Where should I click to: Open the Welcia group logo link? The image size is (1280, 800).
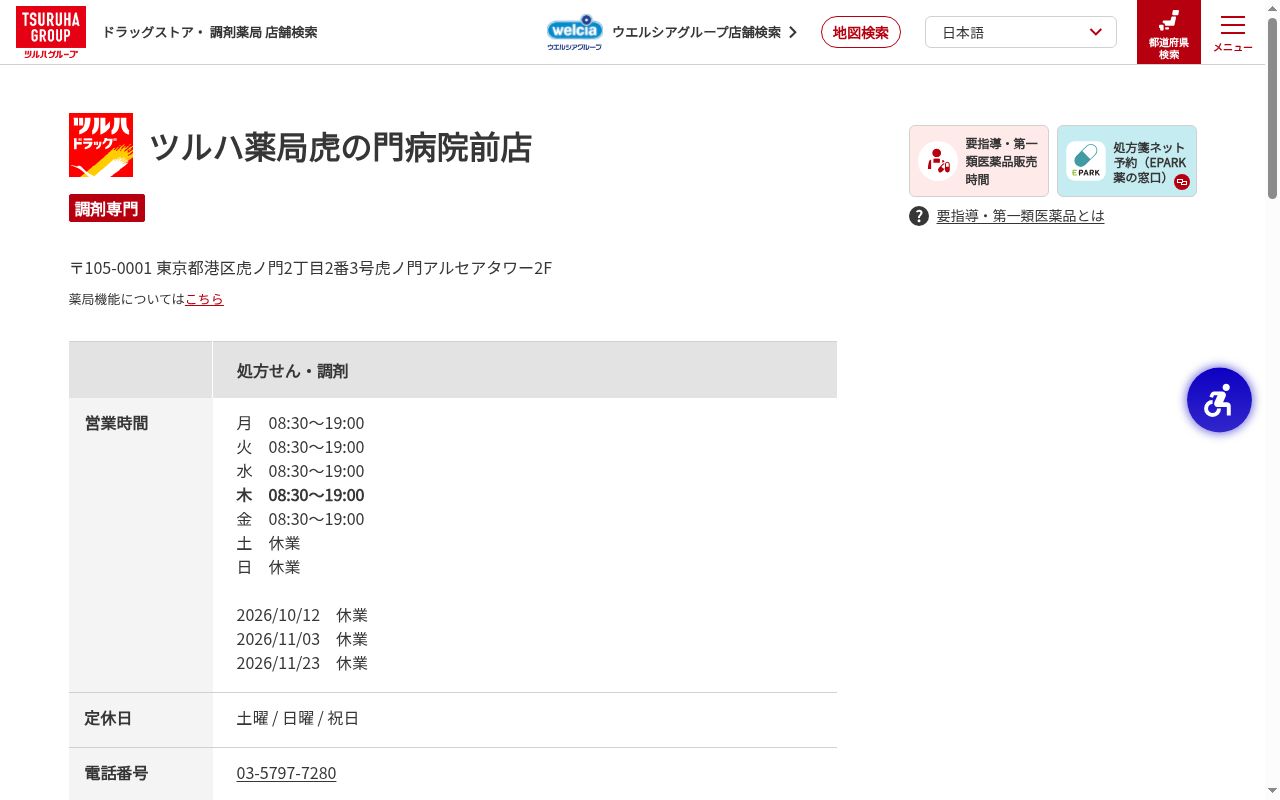(x=574, y=32)
